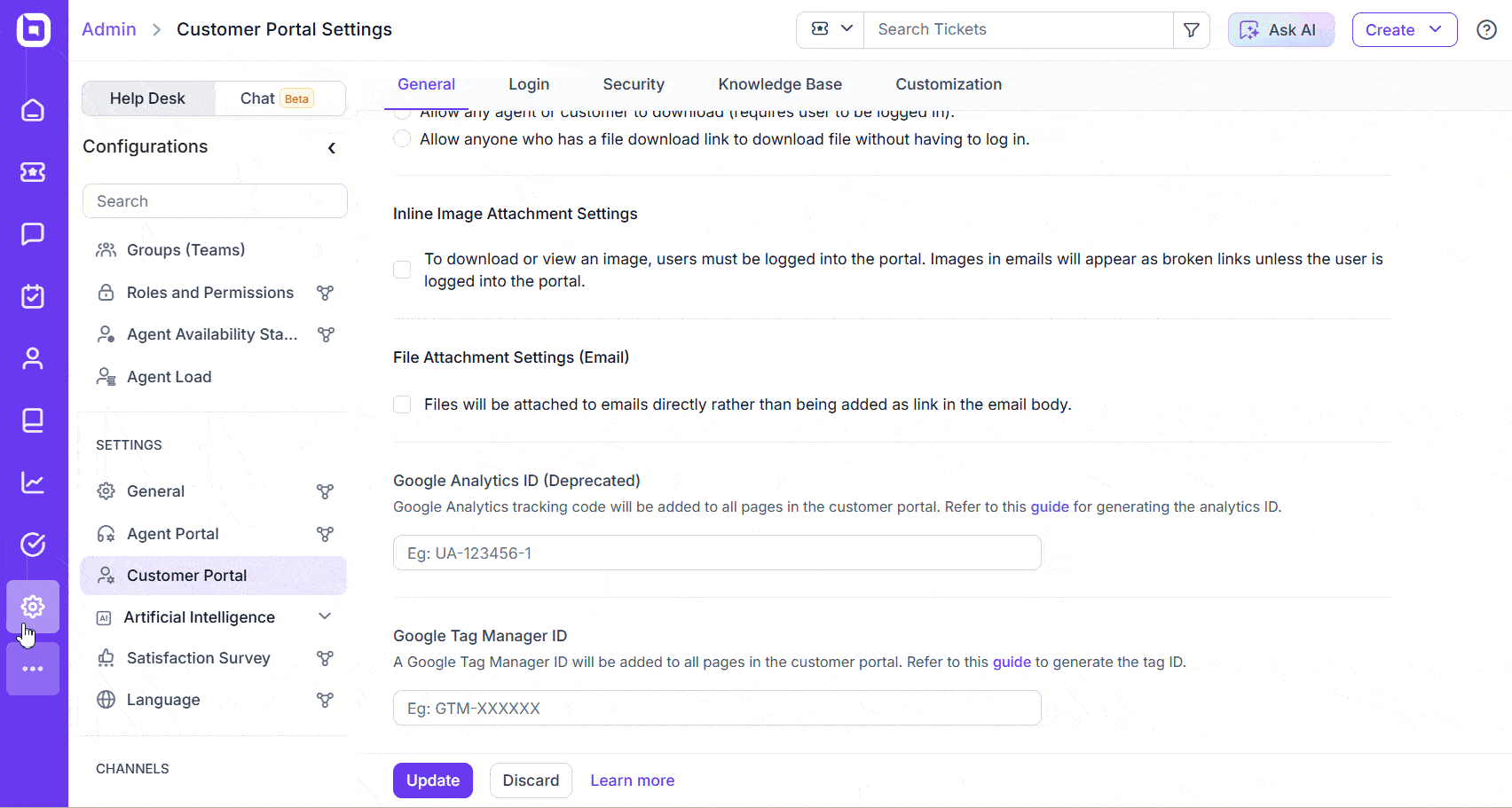The height and width of the screenshot is (808, 1512).
Task: Open the Home icon in left sidebar
Action: [33, 110]
